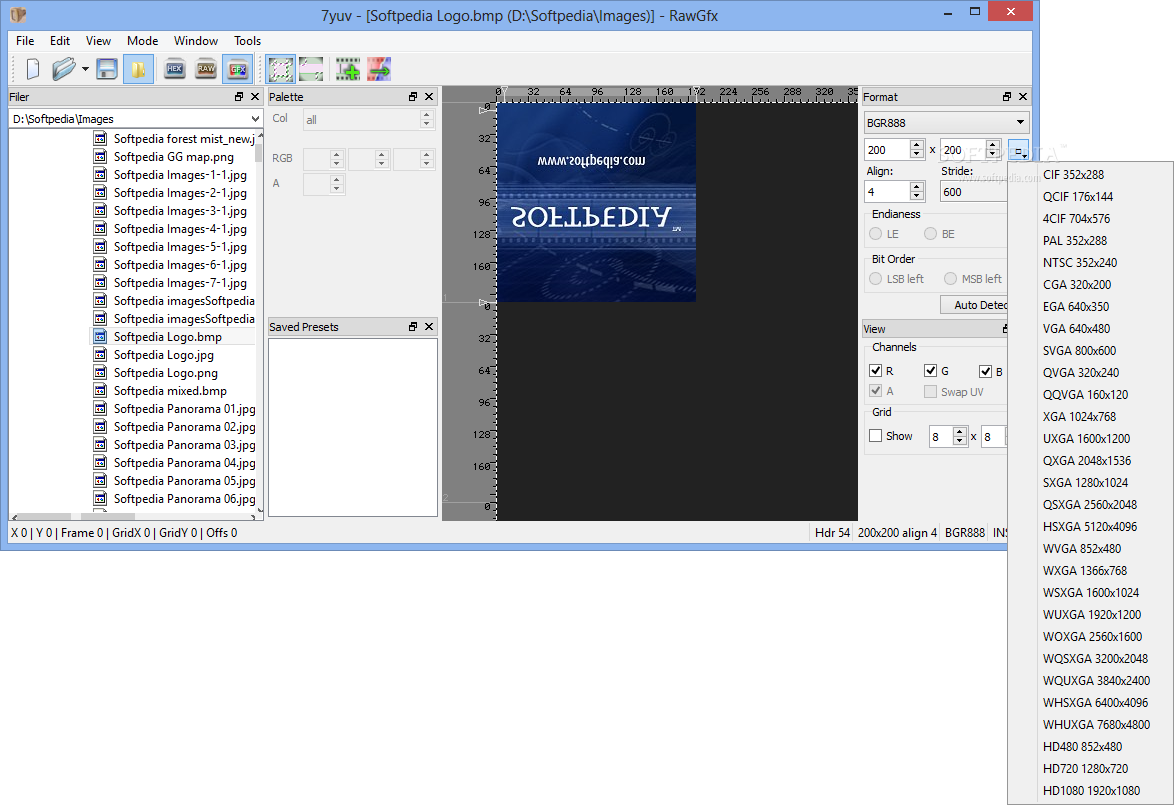Toggle the A channel checkbox

click(875, 391)
